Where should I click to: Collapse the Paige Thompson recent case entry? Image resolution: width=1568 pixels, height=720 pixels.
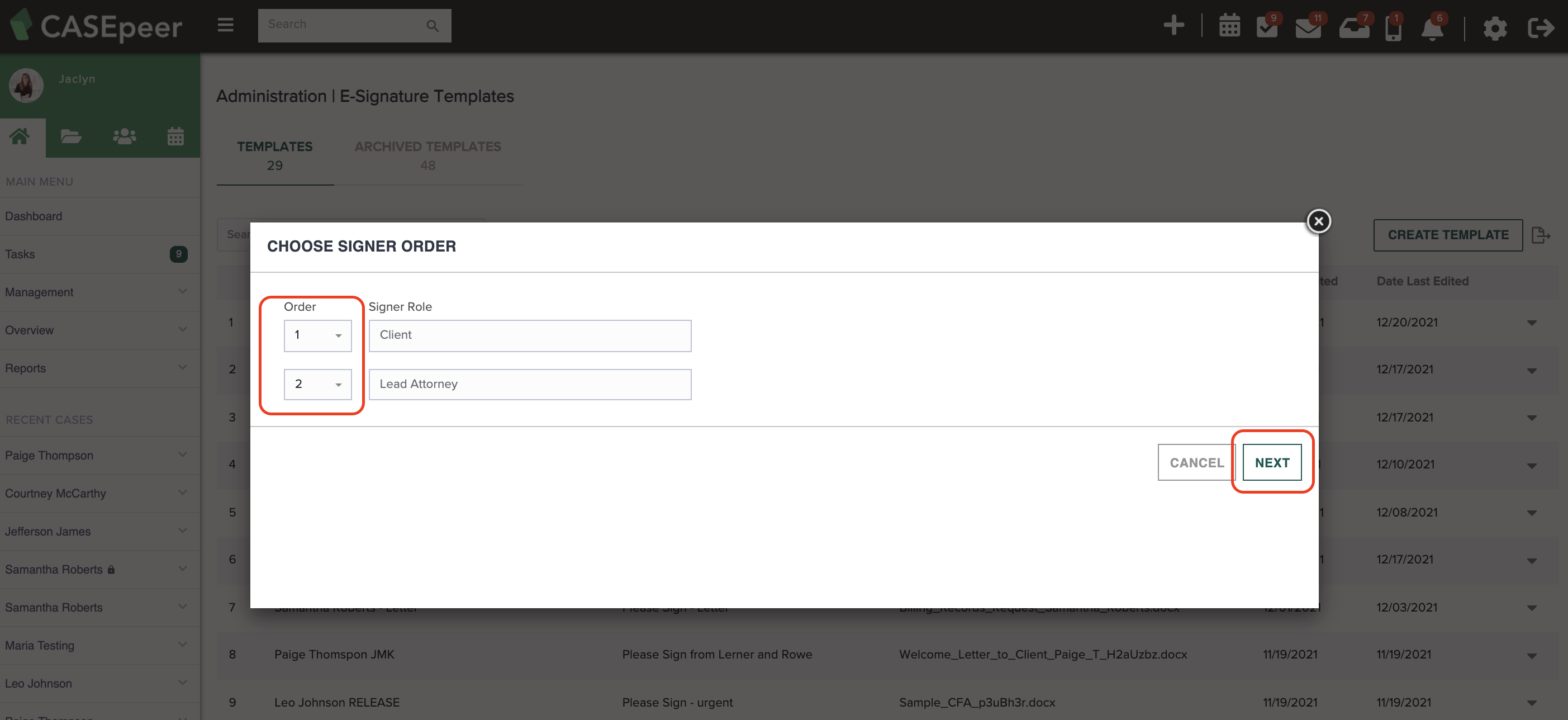coord(182,455)
